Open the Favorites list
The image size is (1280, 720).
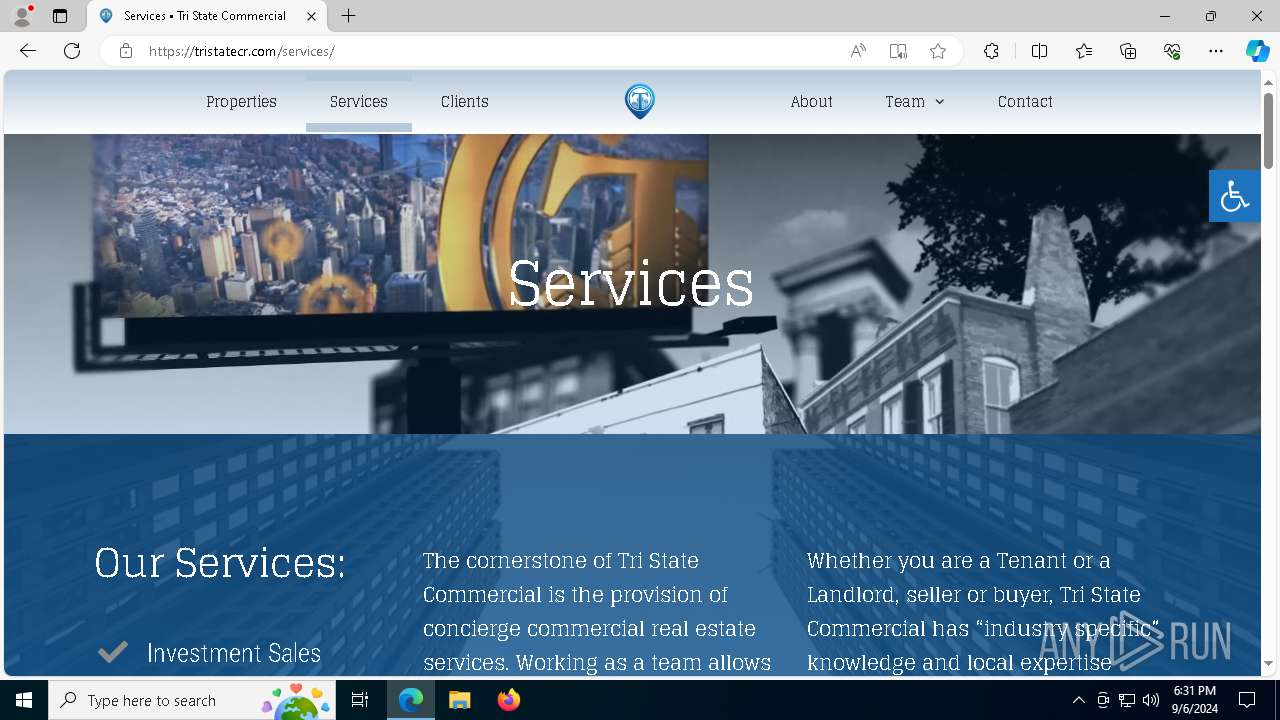click(1084, 51)
